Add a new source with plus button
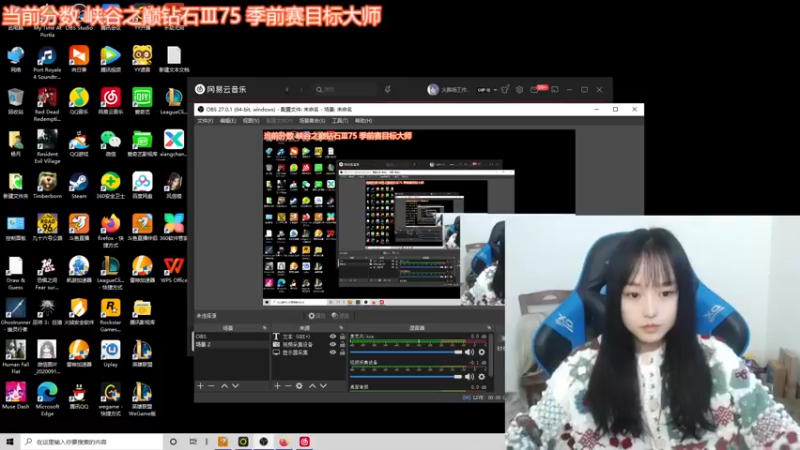This screenshot has width=800, height=450. pos(277,386)
